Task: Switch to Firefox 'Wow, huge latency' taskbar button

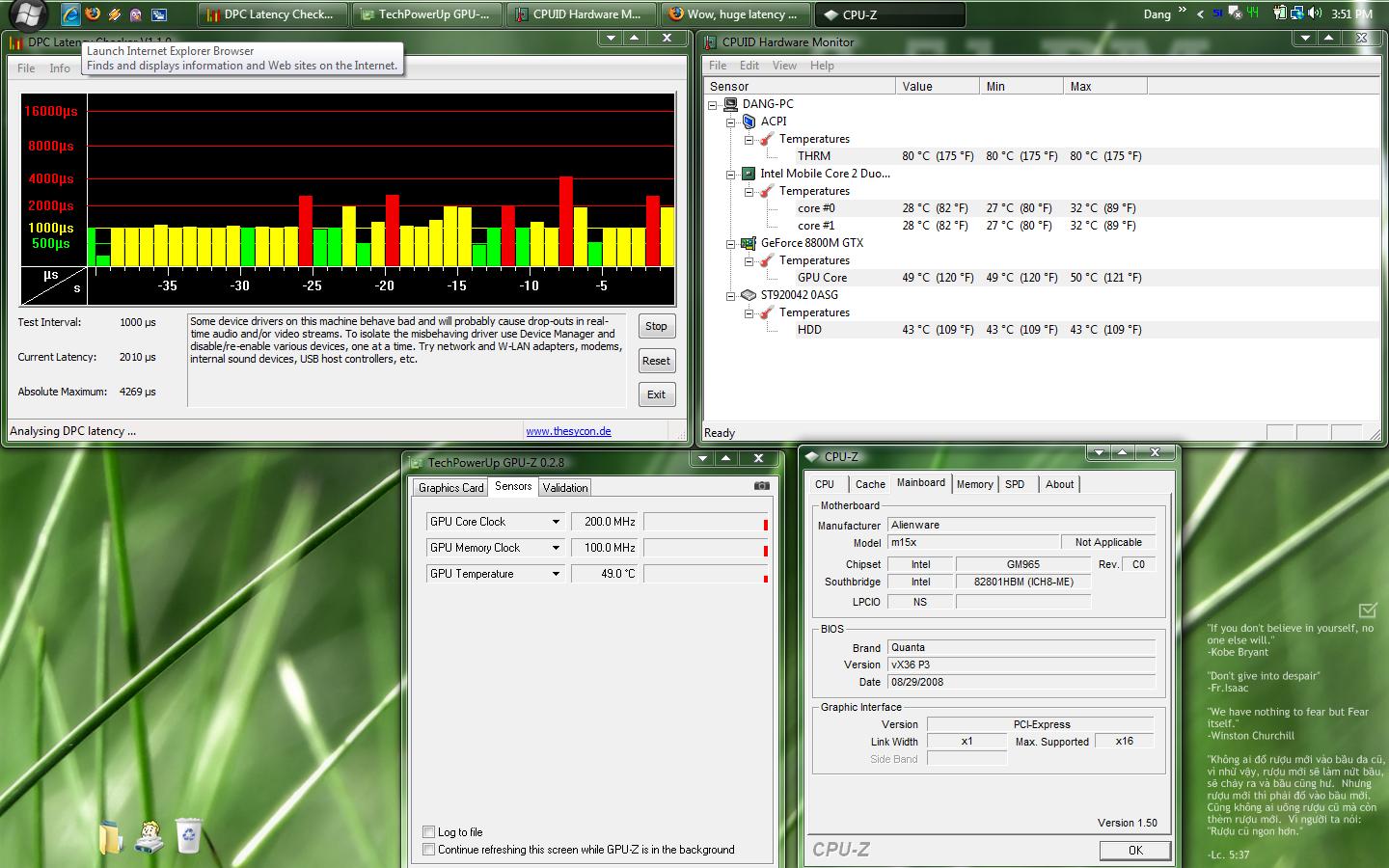Action: [x=735, y=14]
